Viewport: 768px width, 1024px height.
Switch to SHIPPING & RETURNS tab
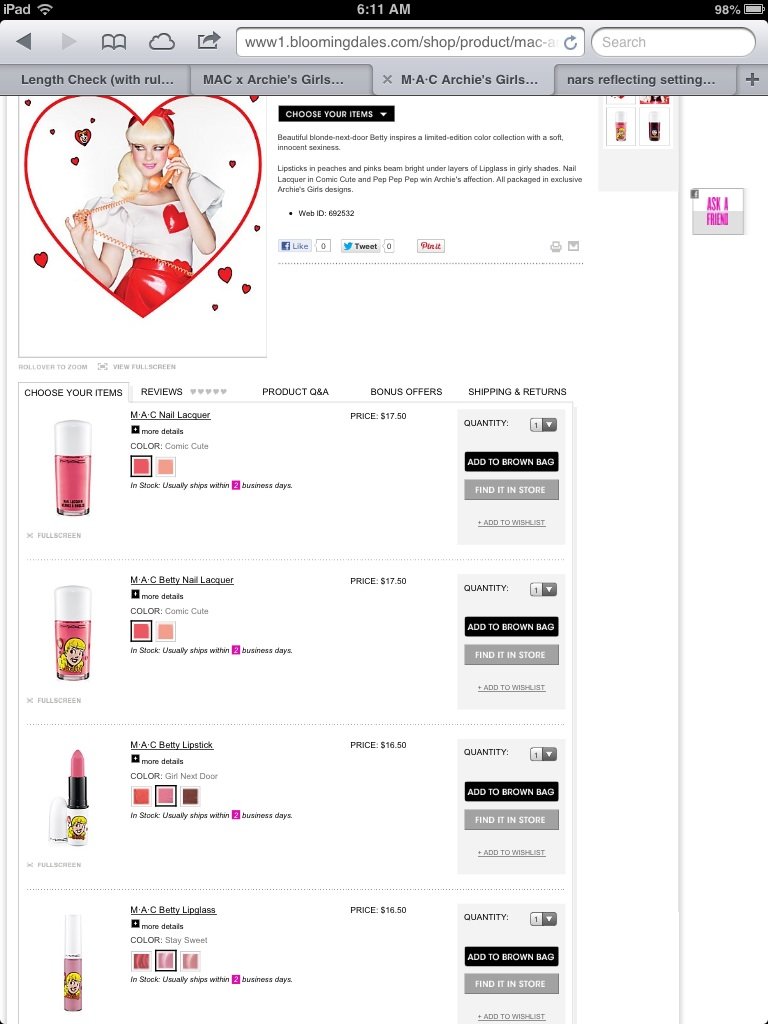click(x=517, y=392)
